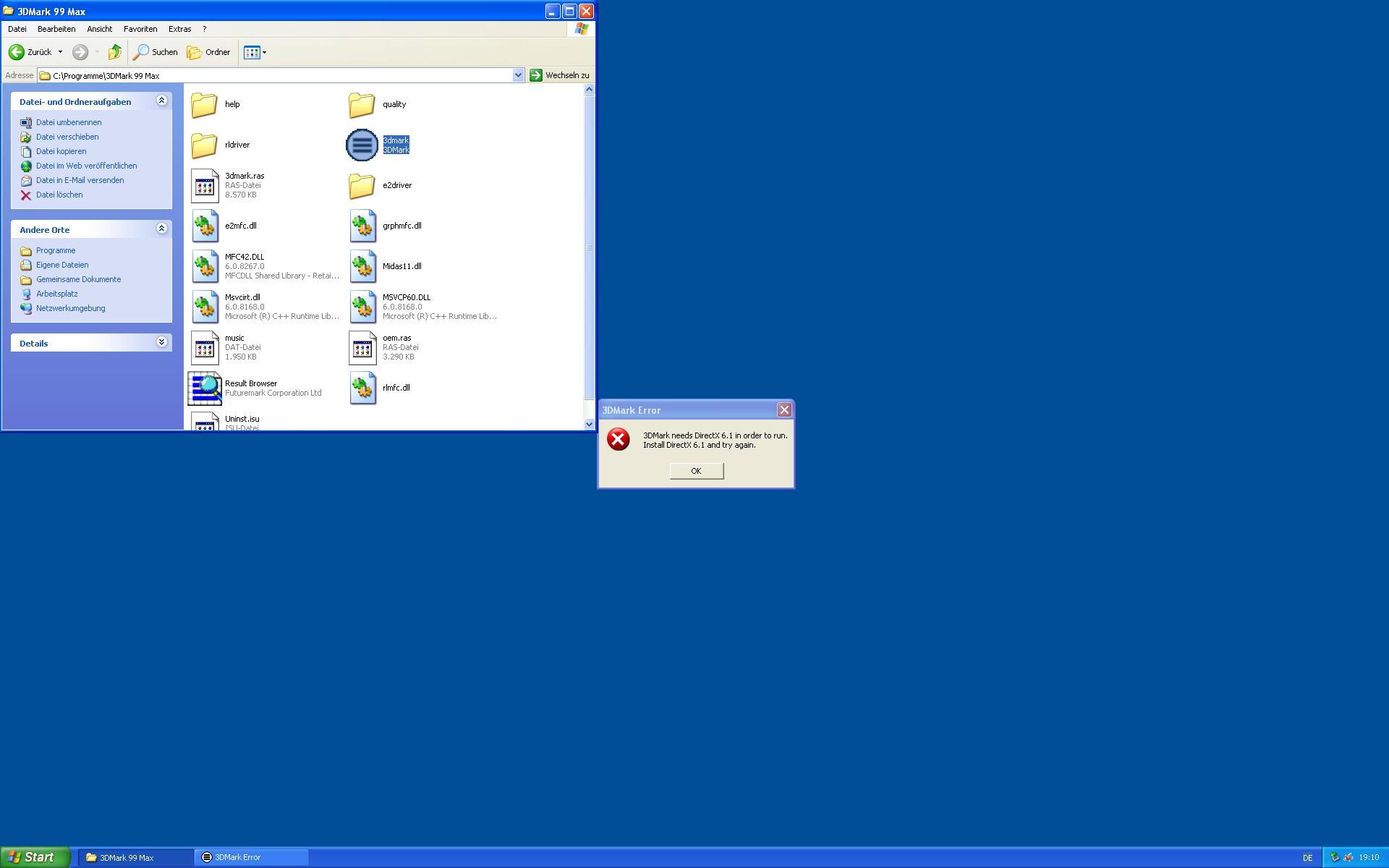Switch to 3DMark 99 Max taskbar button
The height and width of the screenshot is (868, 1389).
coord(135,857)
